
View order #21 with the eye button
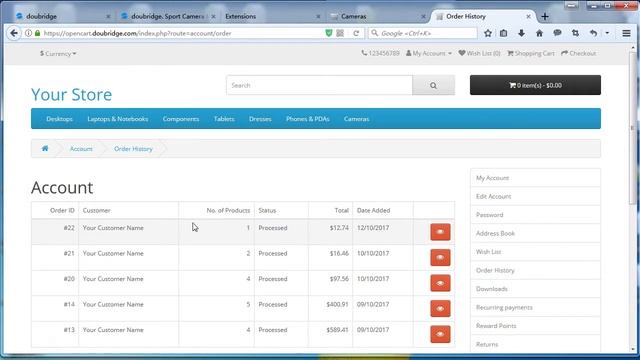point(440,258)
